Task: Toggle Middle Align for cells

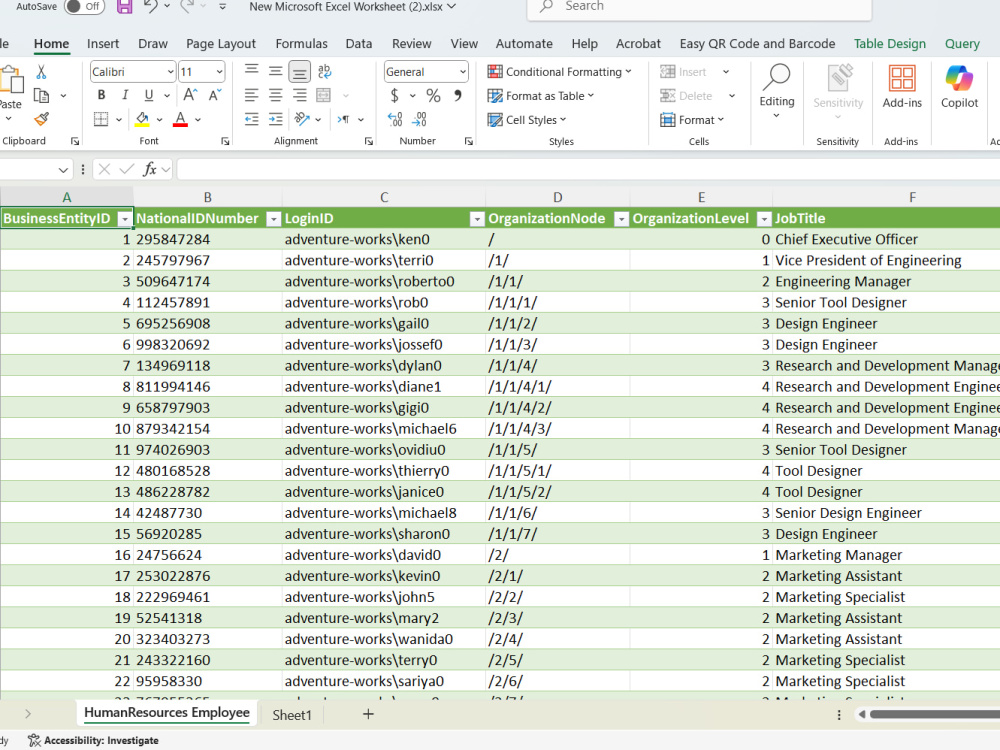Action: [276, 71]
